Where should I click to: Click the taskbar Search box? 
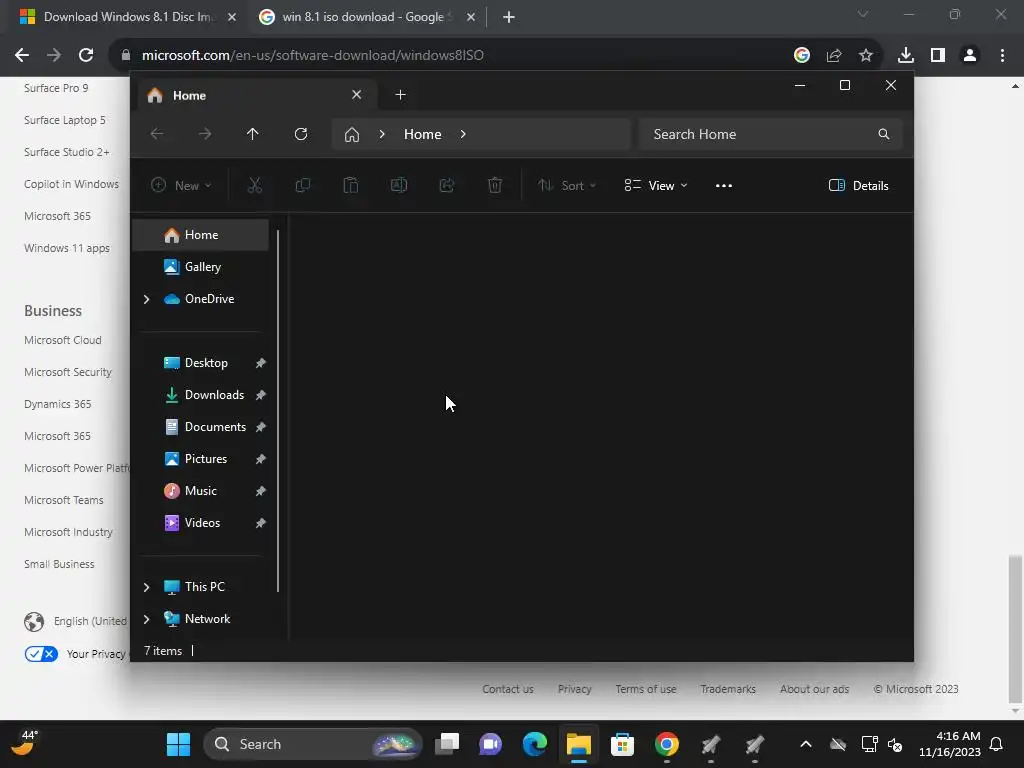[x=313, y=744]
